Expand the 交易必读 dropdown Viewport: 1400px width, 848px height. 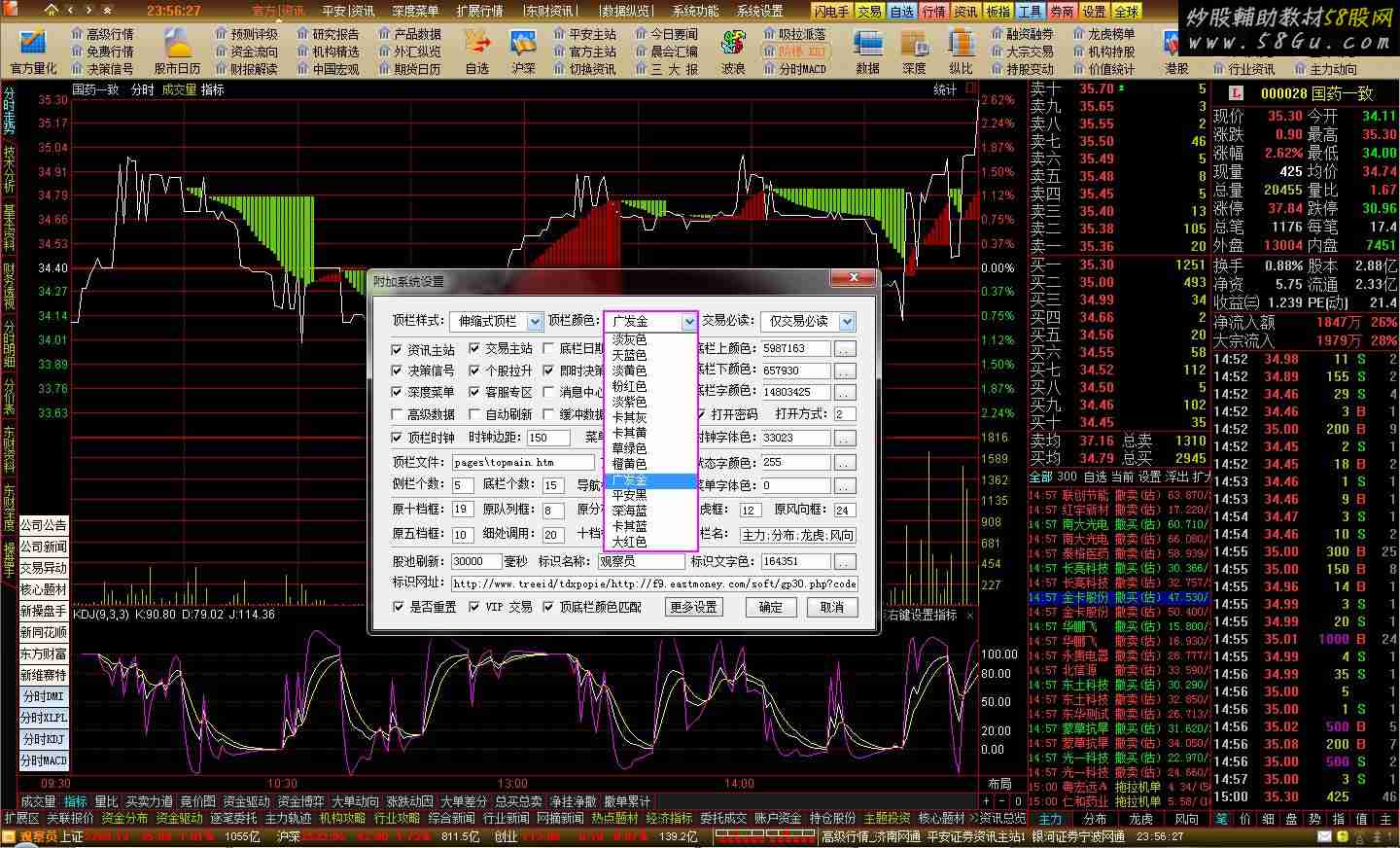click(x=847, y=322)
